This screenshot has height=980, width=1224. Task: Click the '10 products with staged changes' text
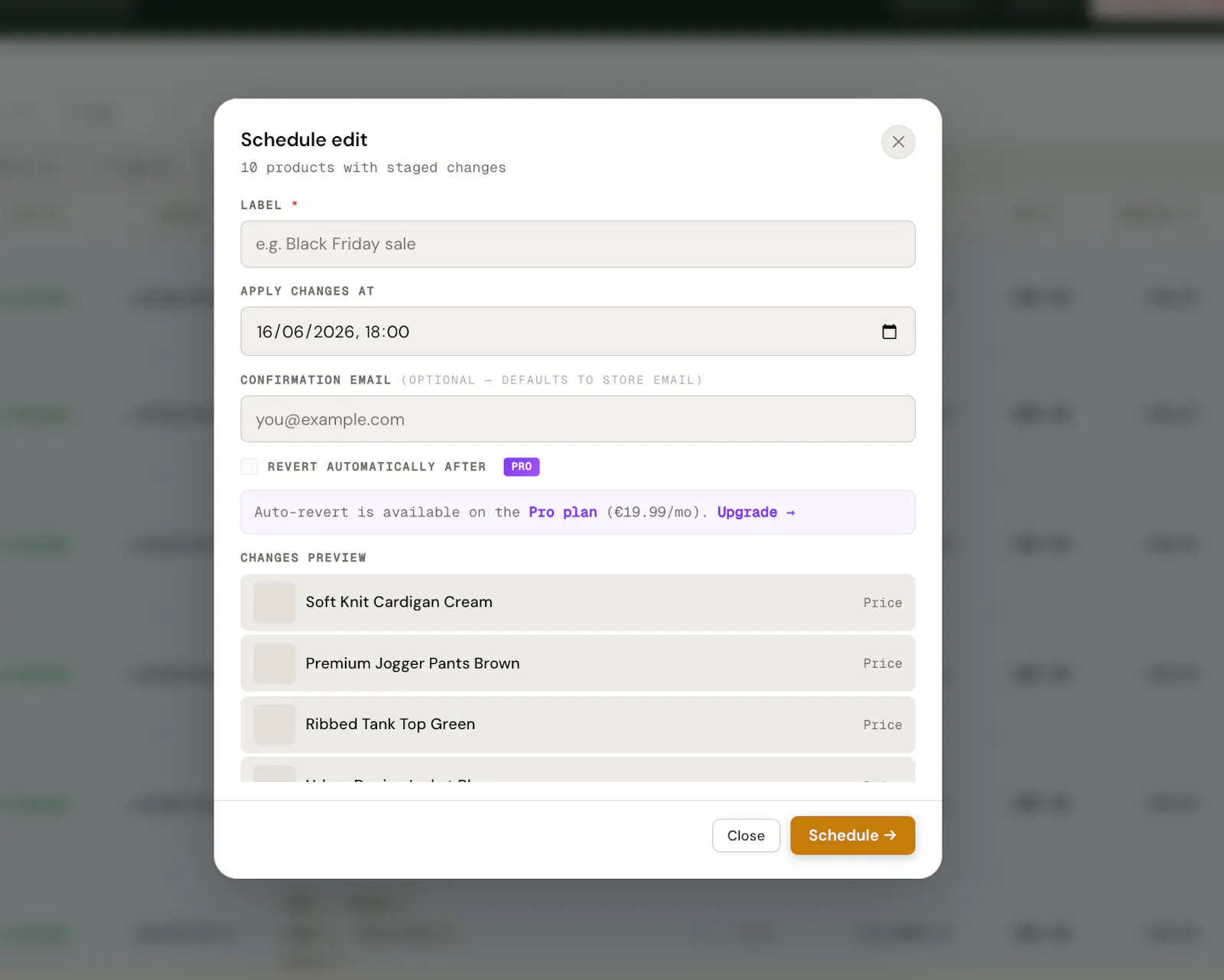373,168
